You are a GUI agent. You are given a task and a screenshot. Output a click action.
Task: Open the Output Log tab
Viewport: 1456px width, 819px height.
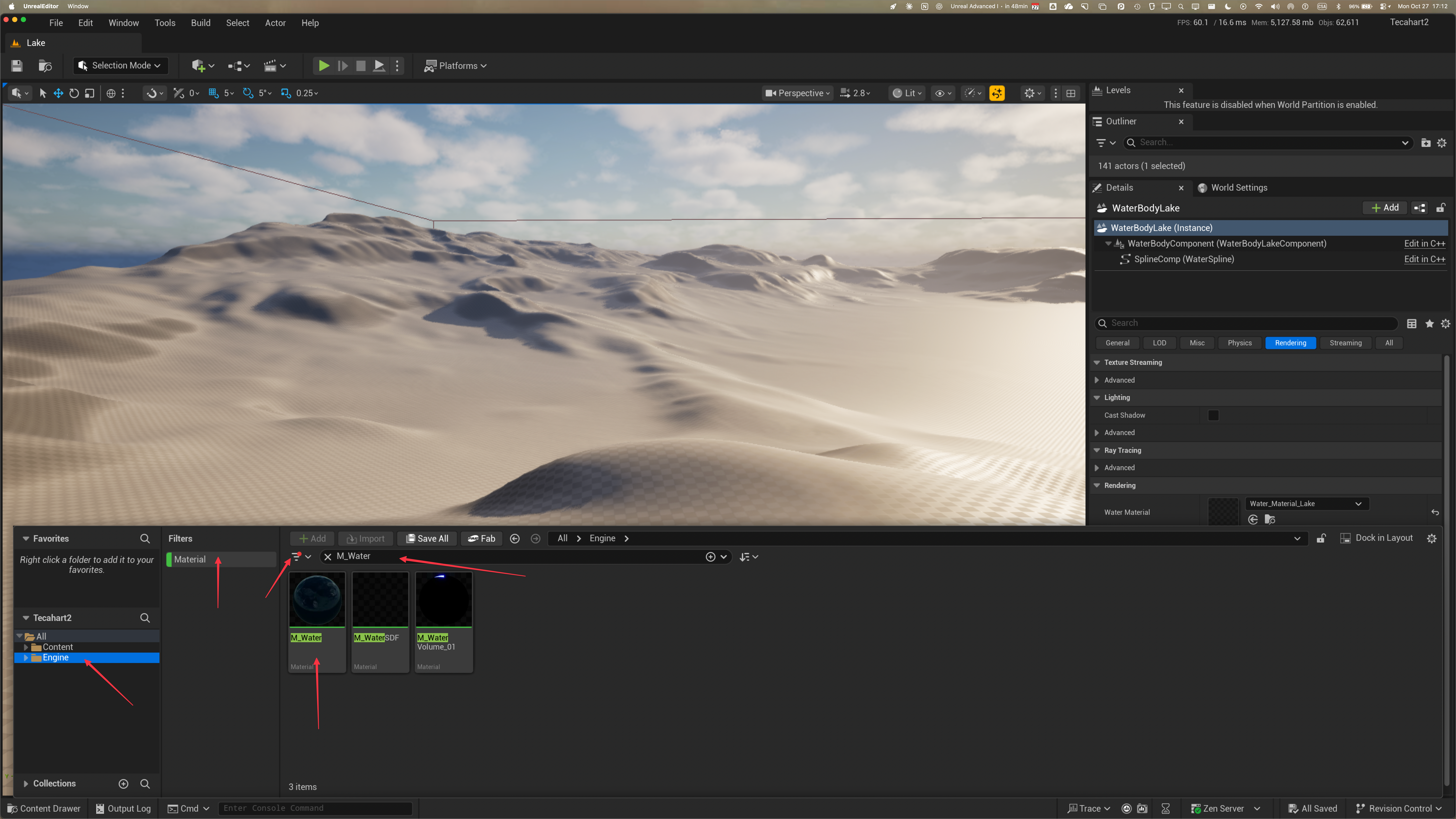point(123,809)
